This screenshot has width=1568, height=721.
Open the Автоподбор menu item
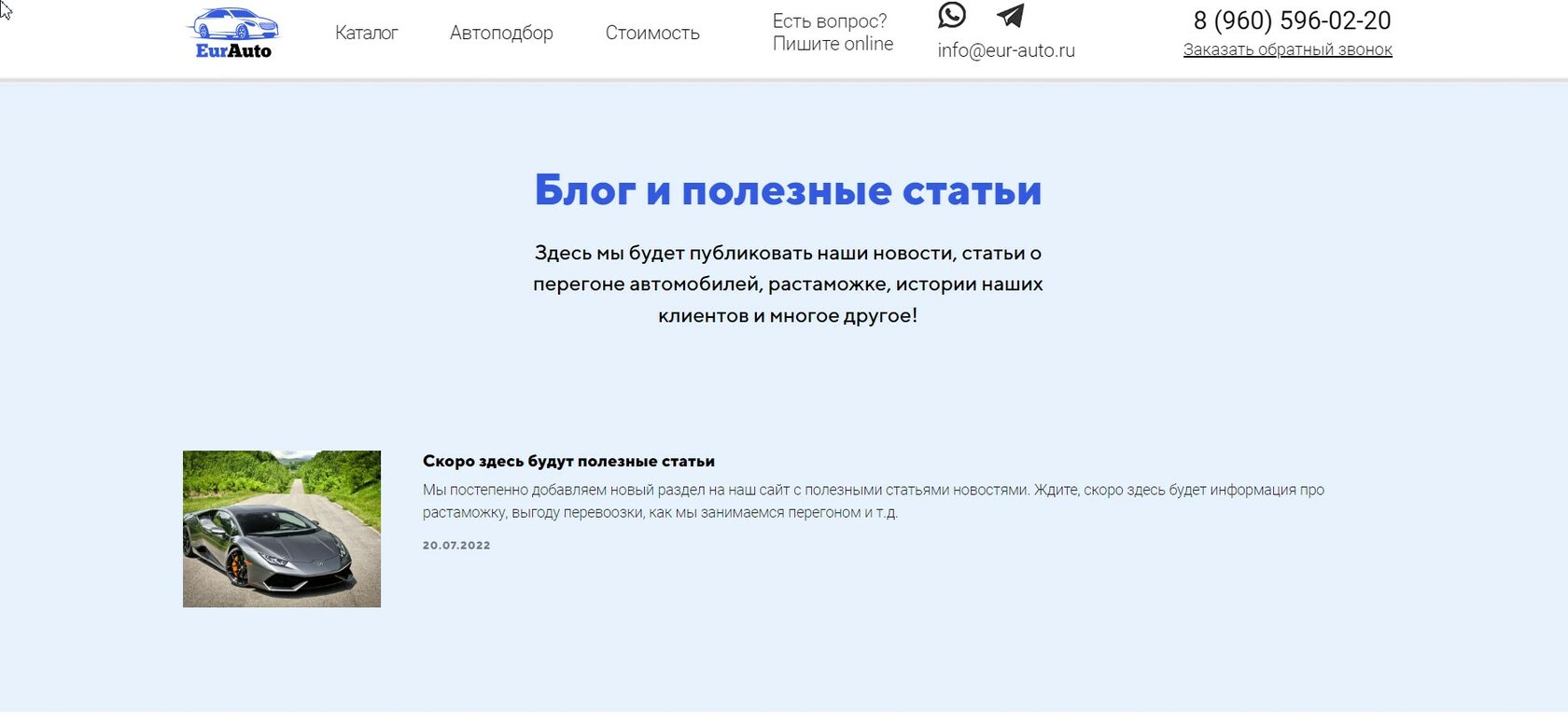click(501, 33)
